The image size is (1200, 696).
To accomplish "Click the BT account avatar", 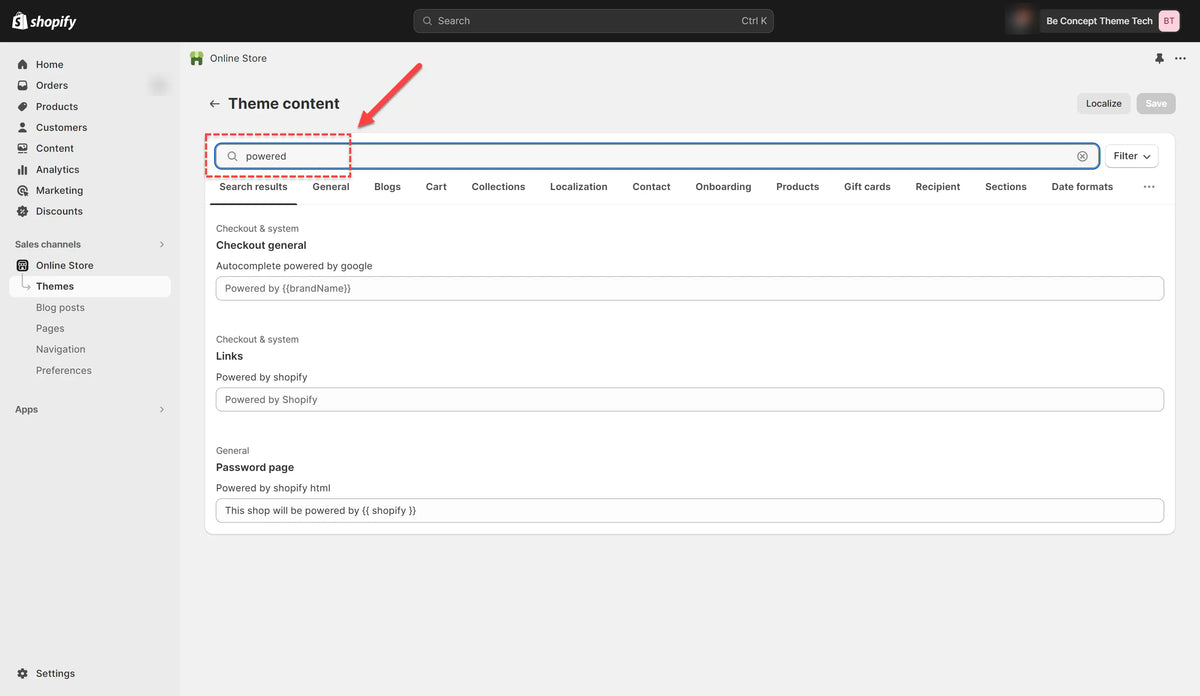I will pyautogui.click(x=1169, y=21).
